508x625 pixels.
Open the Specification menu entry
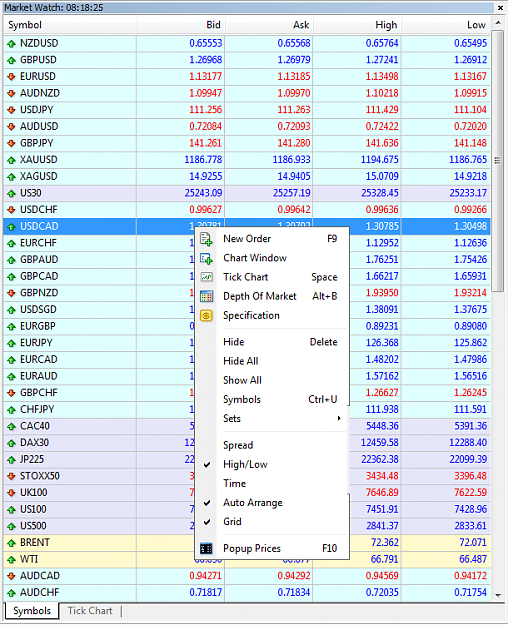pyautogui.click(x=272, y=315)
